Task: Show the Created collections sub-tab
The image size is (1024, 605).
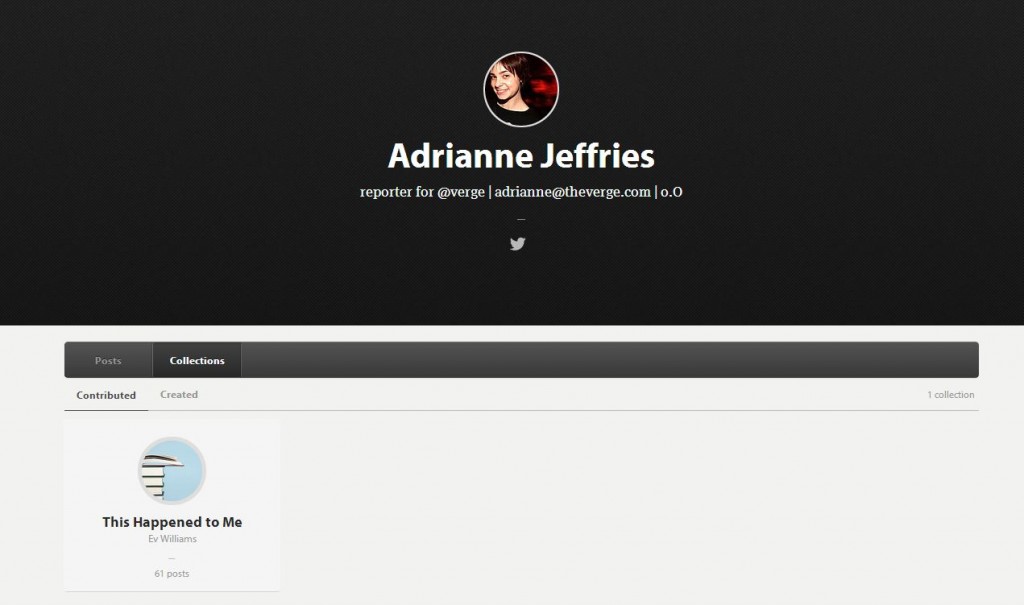Action: pos(179,395)
